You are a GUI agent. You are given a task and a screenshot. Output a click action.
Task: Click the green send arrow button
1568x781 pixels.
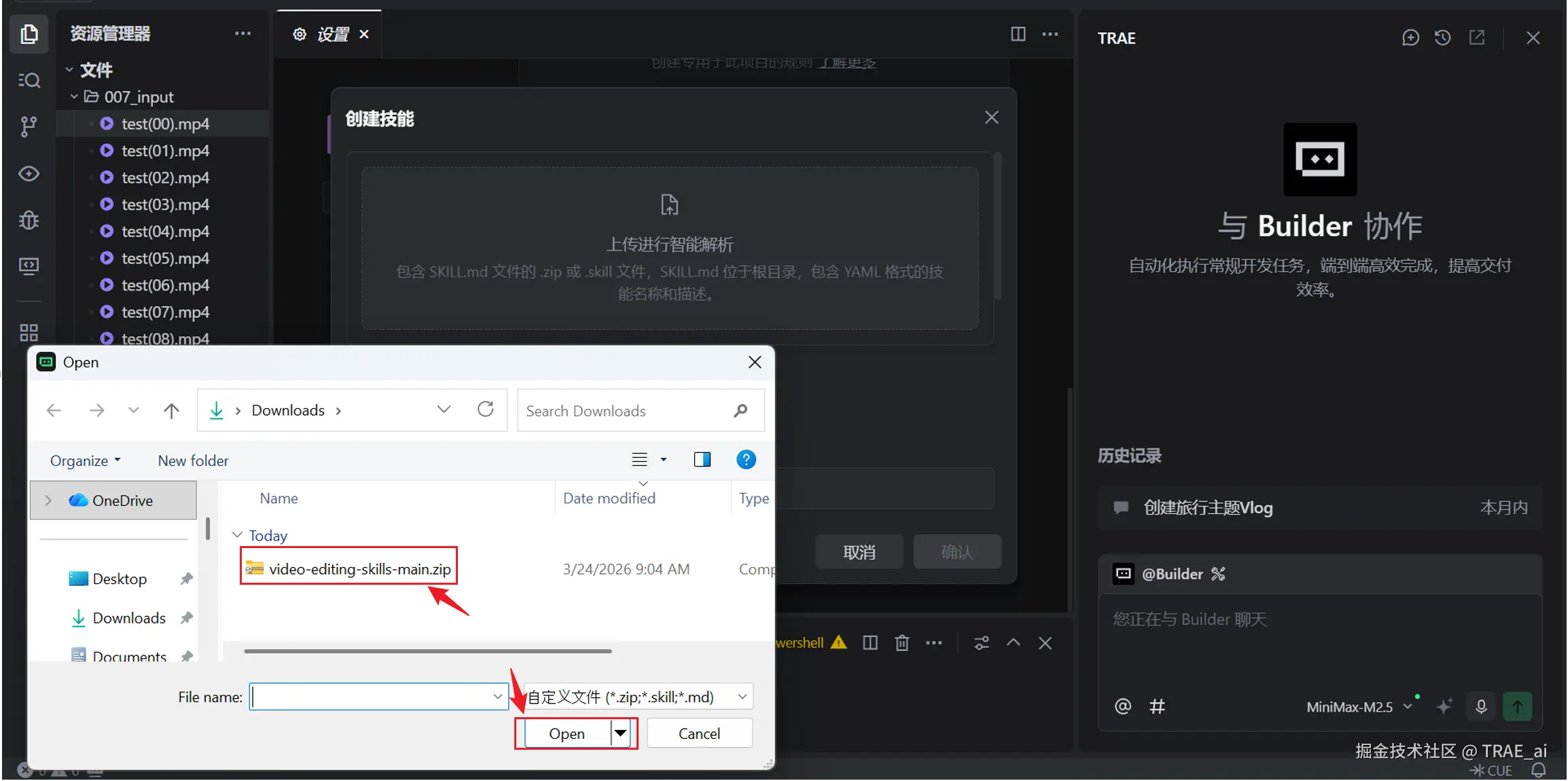pyautogui.click(x=1517, y=706)
